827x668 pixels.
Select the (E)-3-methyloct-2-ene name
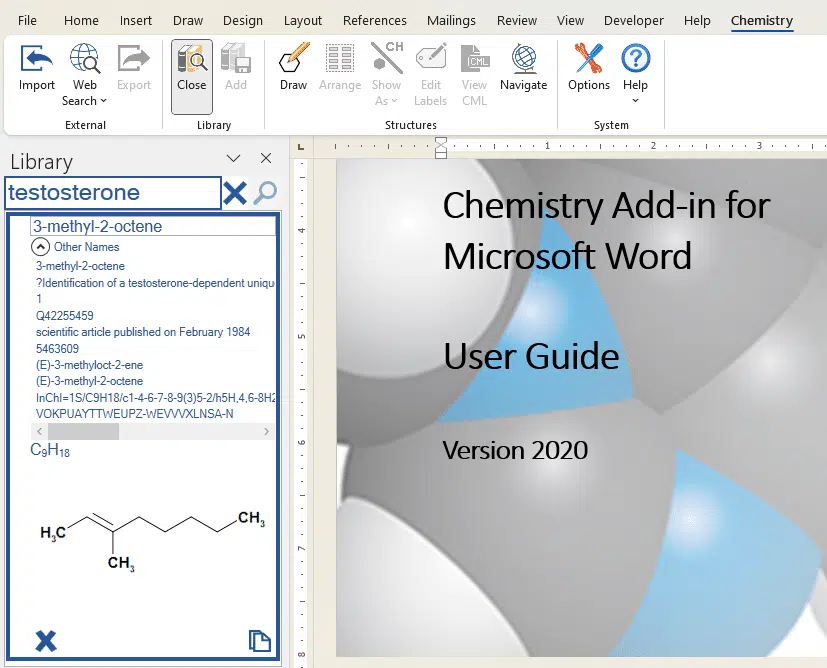(89, 365)
